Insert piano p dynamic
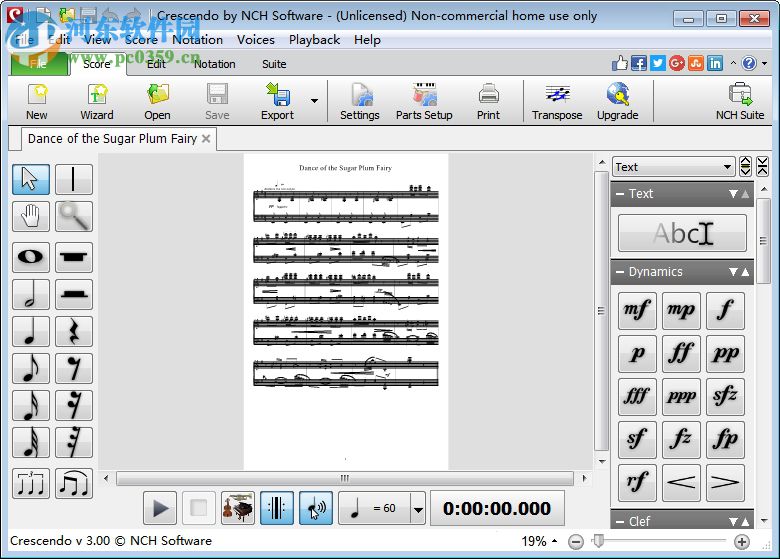Screen dimensions: 780x559 (x=637, y=354)
